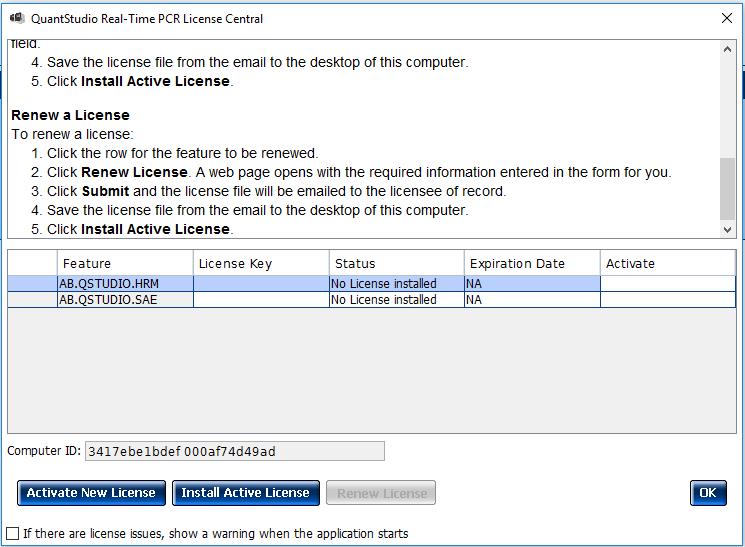Enable the license issues warning checkbox
Screen dimensions: 745x547
13,533
